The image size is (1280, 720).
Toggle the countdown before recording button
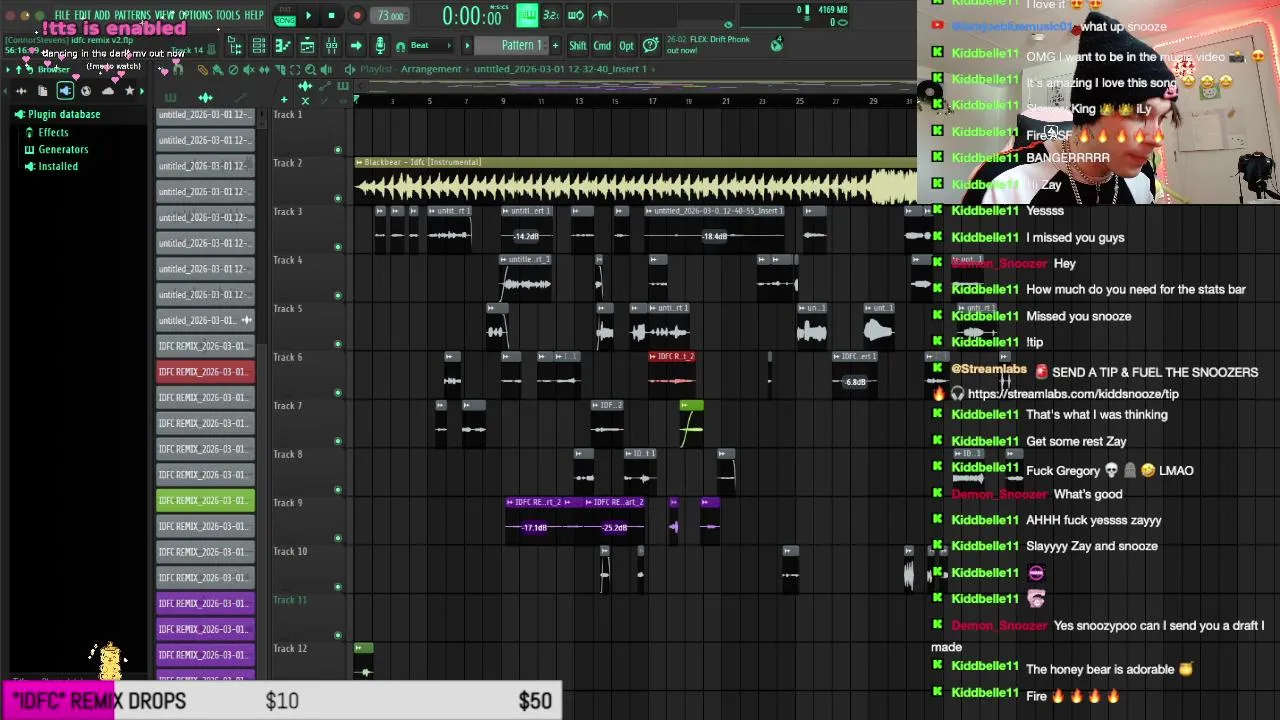click(551, 15)
